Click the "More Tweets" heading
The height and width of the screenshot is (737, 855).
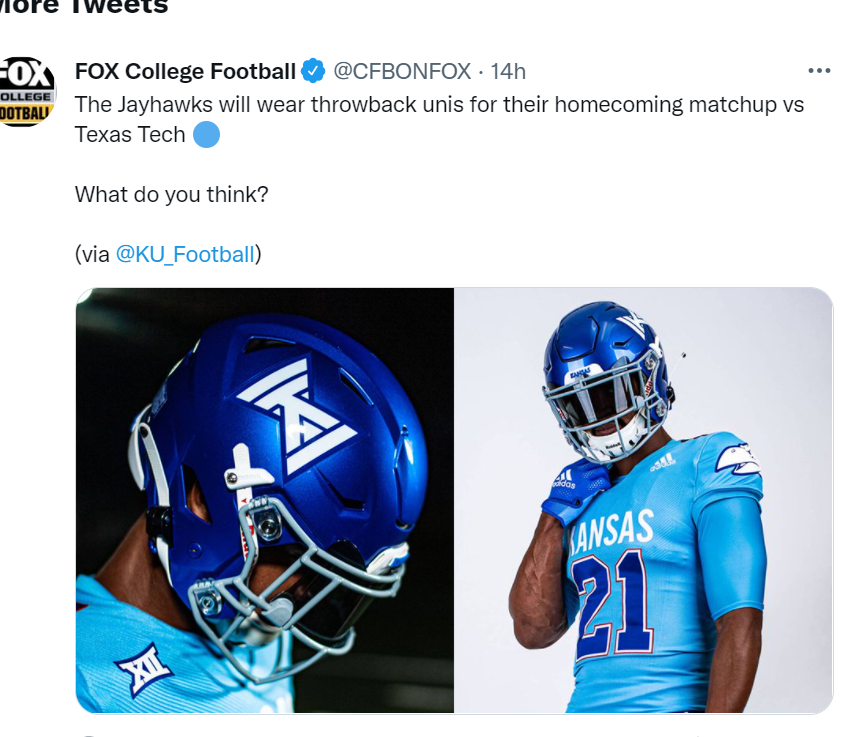tap(85, 8)
